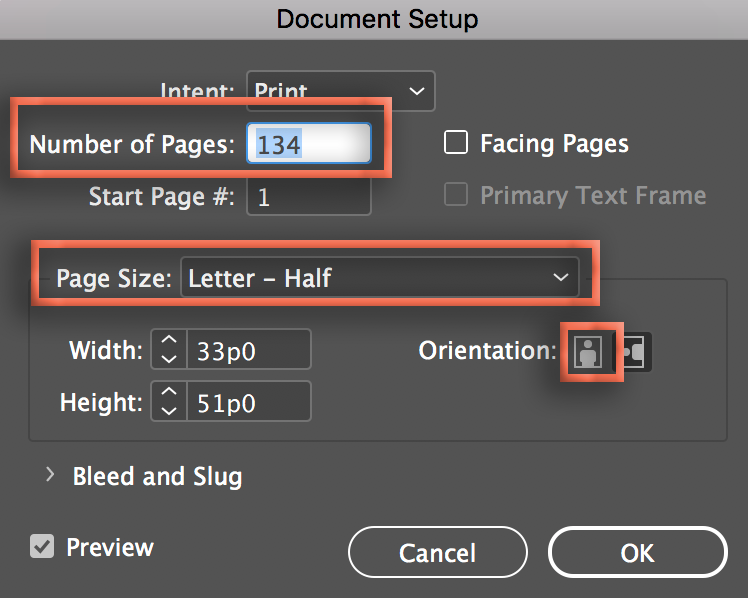Click the Height value field

coord(248,402)
